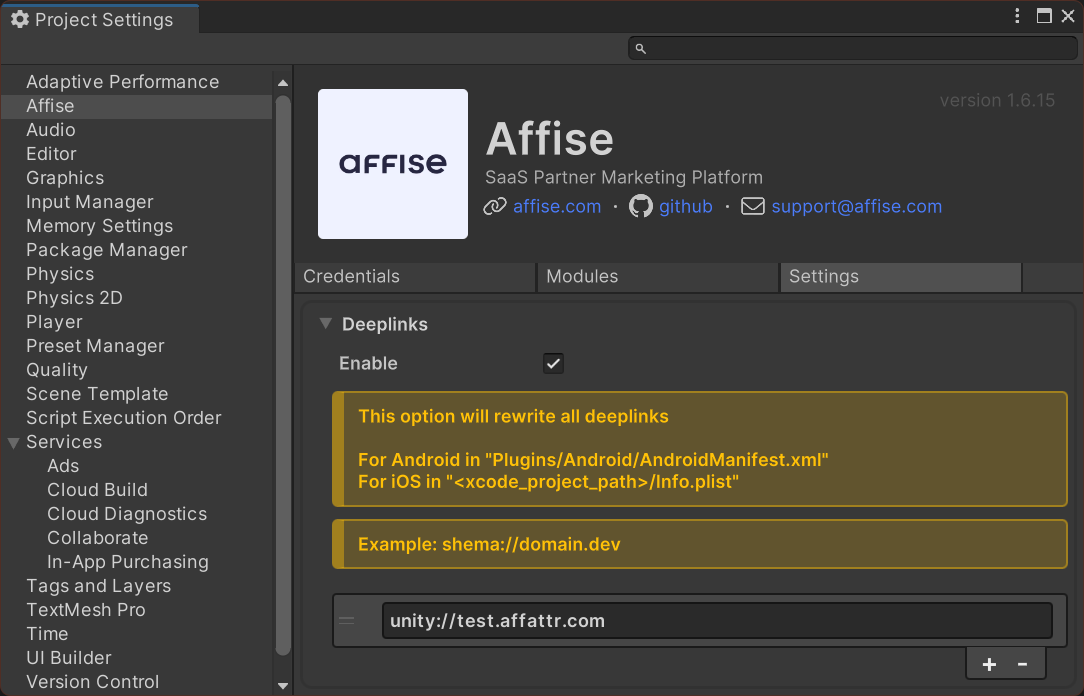
Task: Click the minus button to remove a deeplink
Action: click(x=1023, y=663)
